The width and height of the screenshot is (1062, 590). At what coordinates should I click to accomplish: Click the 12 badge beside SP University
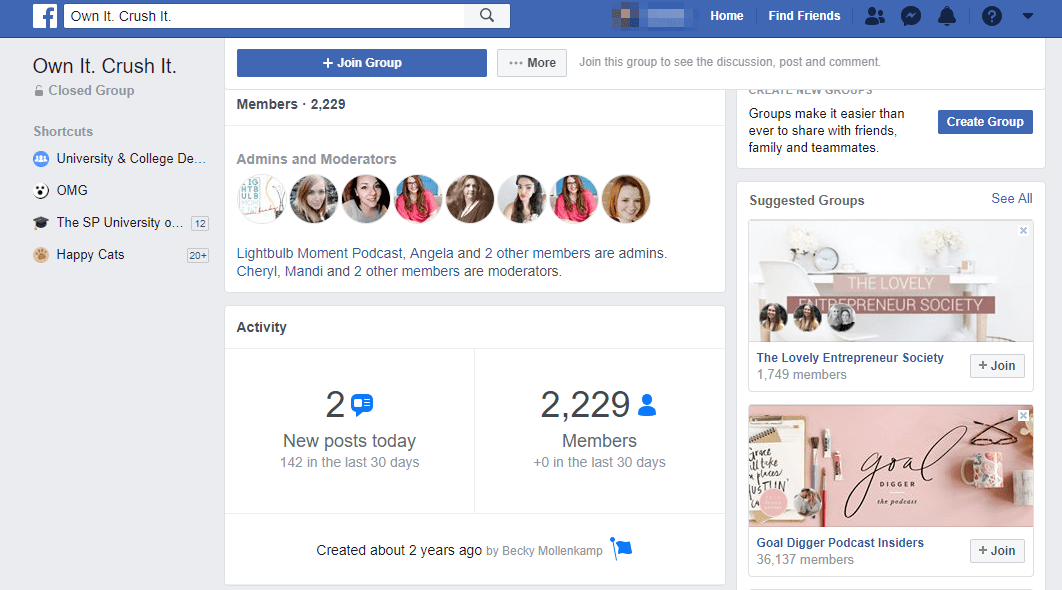click(200, 224)
